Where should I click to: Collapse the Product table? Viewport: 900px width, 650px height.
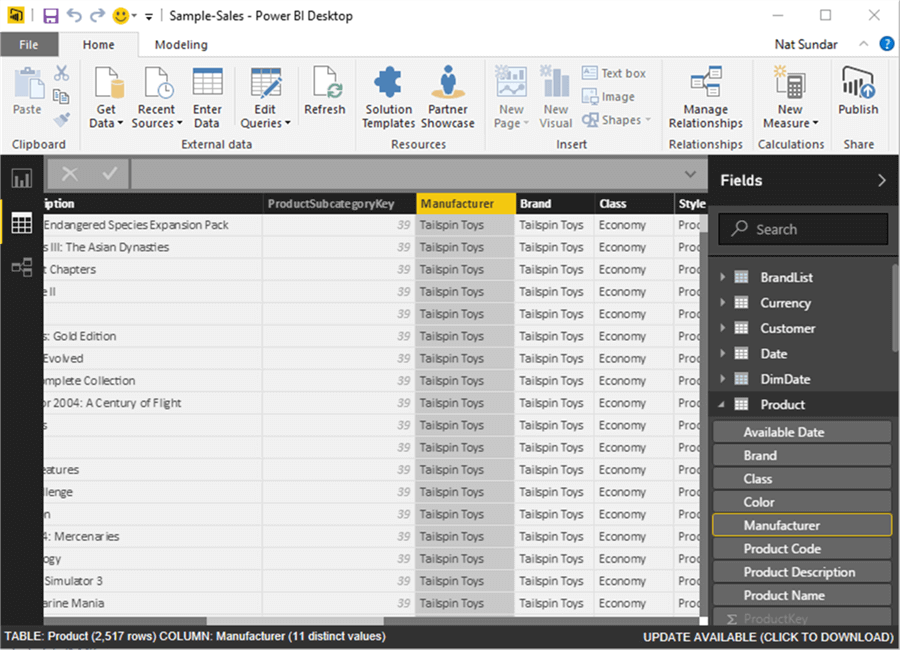[722, 405]
